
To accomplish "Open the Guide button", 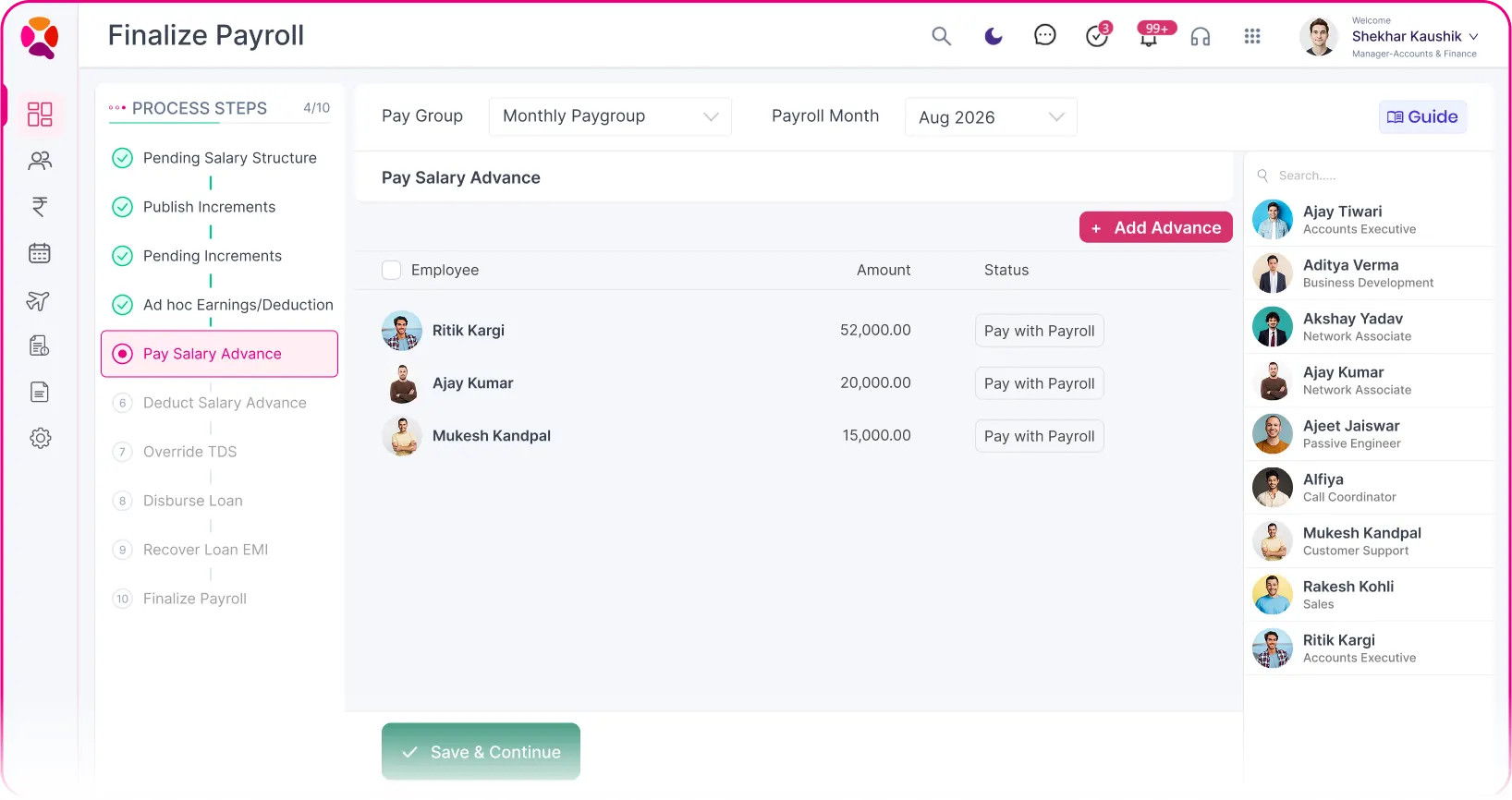I will 1422,117.
